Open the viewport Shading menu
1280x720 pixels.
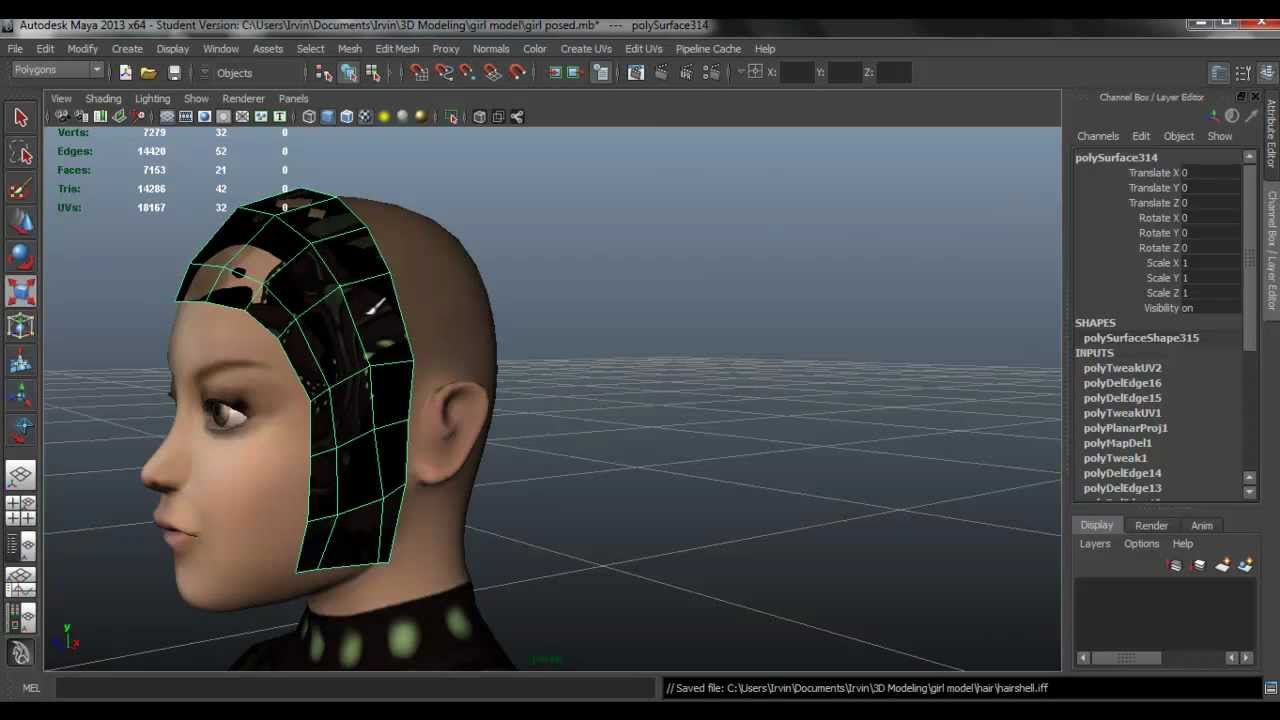click(x=103, y=99)
